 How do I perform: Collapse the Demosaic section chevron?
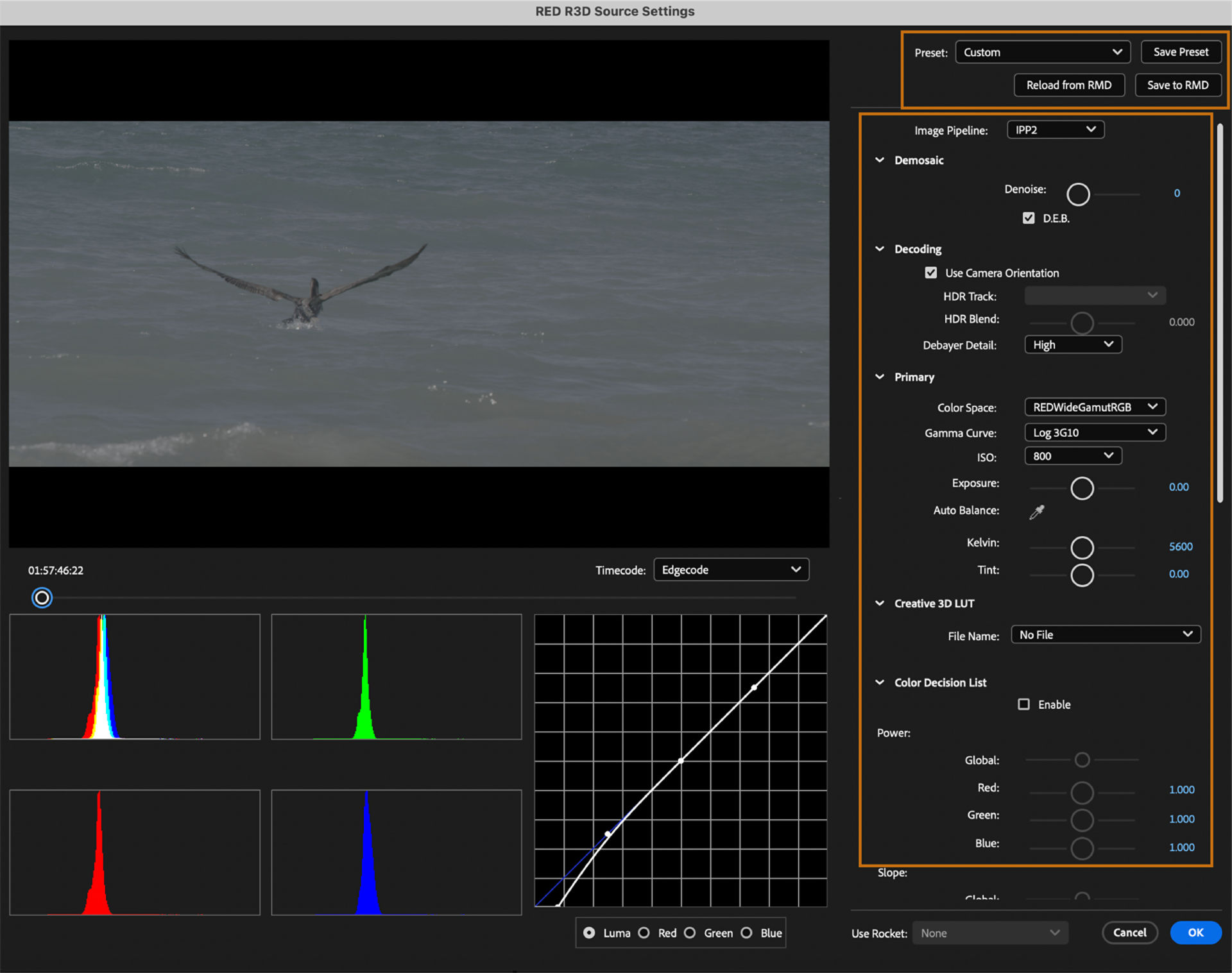(x=880, y=160)
